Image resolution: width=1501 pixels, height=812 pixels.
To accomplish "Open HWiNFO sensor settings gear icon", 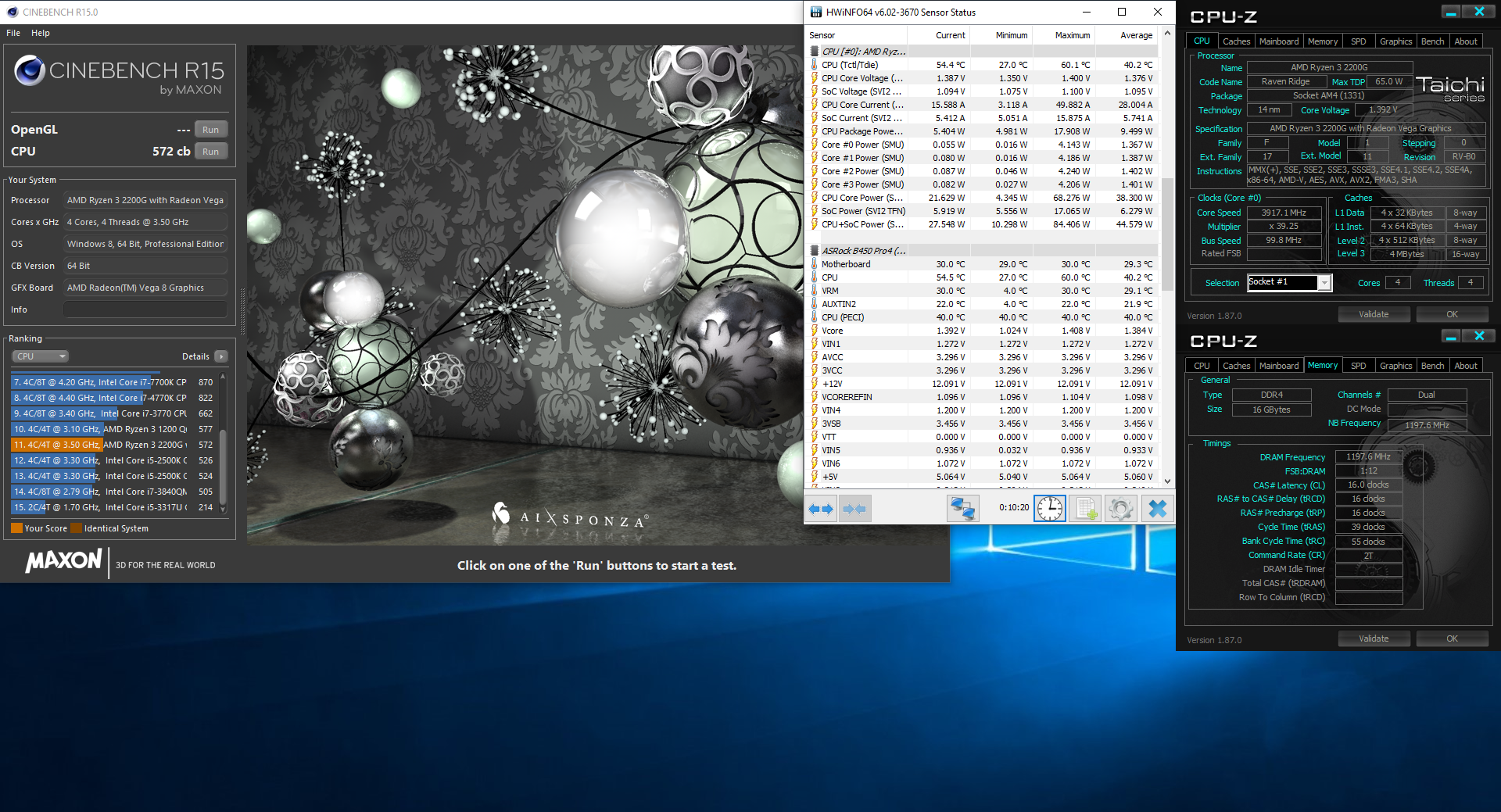I will (1120, 509).
